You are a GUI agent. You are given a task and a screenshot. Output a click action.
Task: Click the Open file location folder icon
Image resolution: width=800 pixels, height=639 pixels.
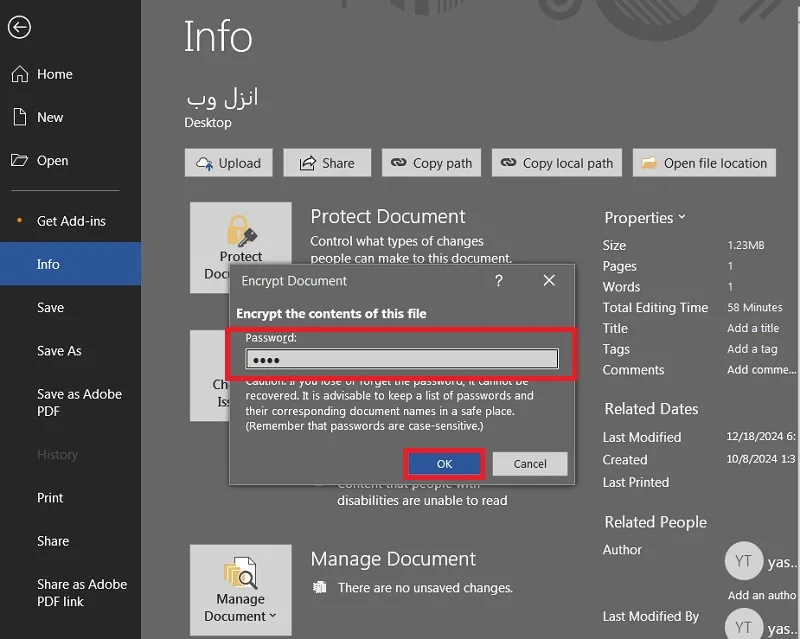pyautogui.click(x=648, y=163)
